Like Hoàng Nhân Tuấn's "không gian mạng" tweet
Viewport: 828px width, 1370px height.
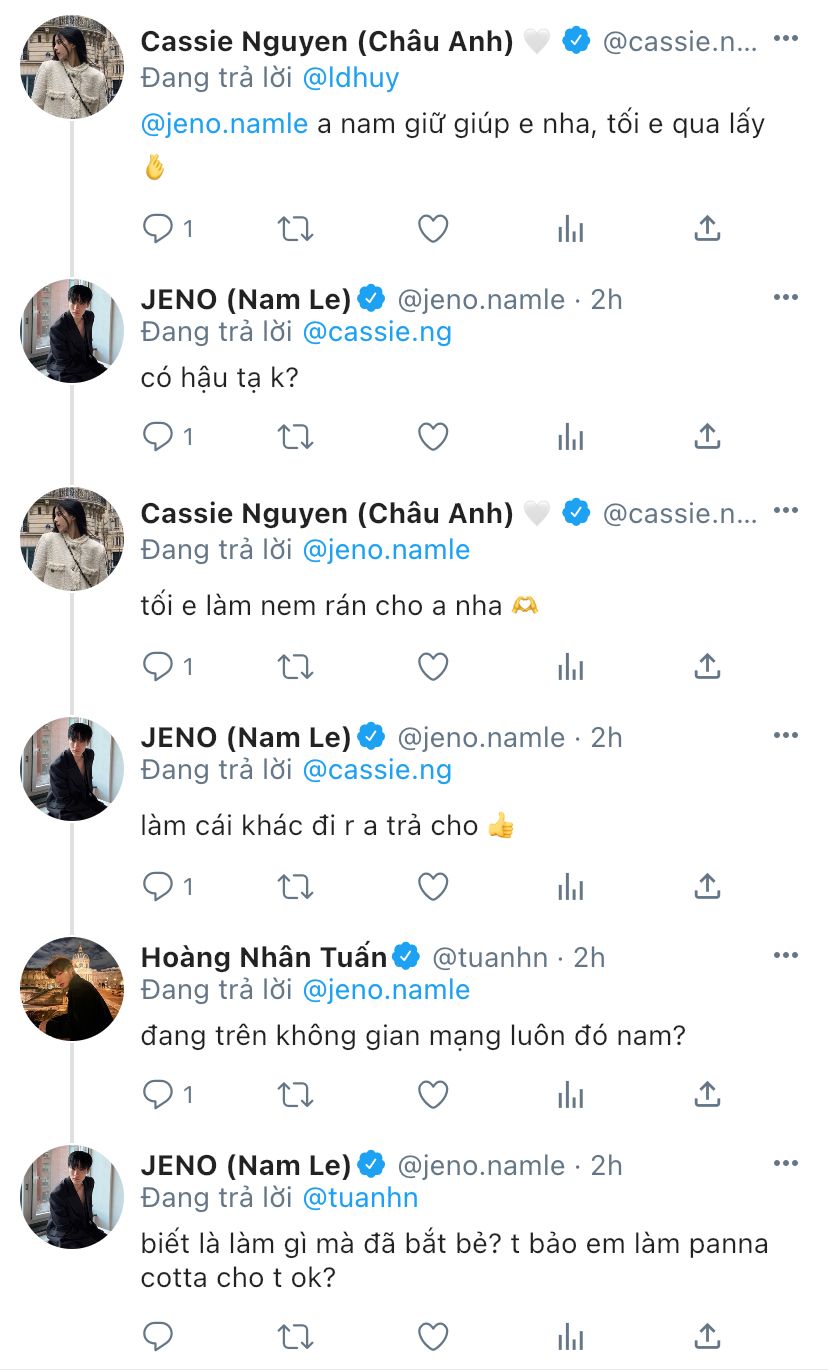click(432, 1095)
